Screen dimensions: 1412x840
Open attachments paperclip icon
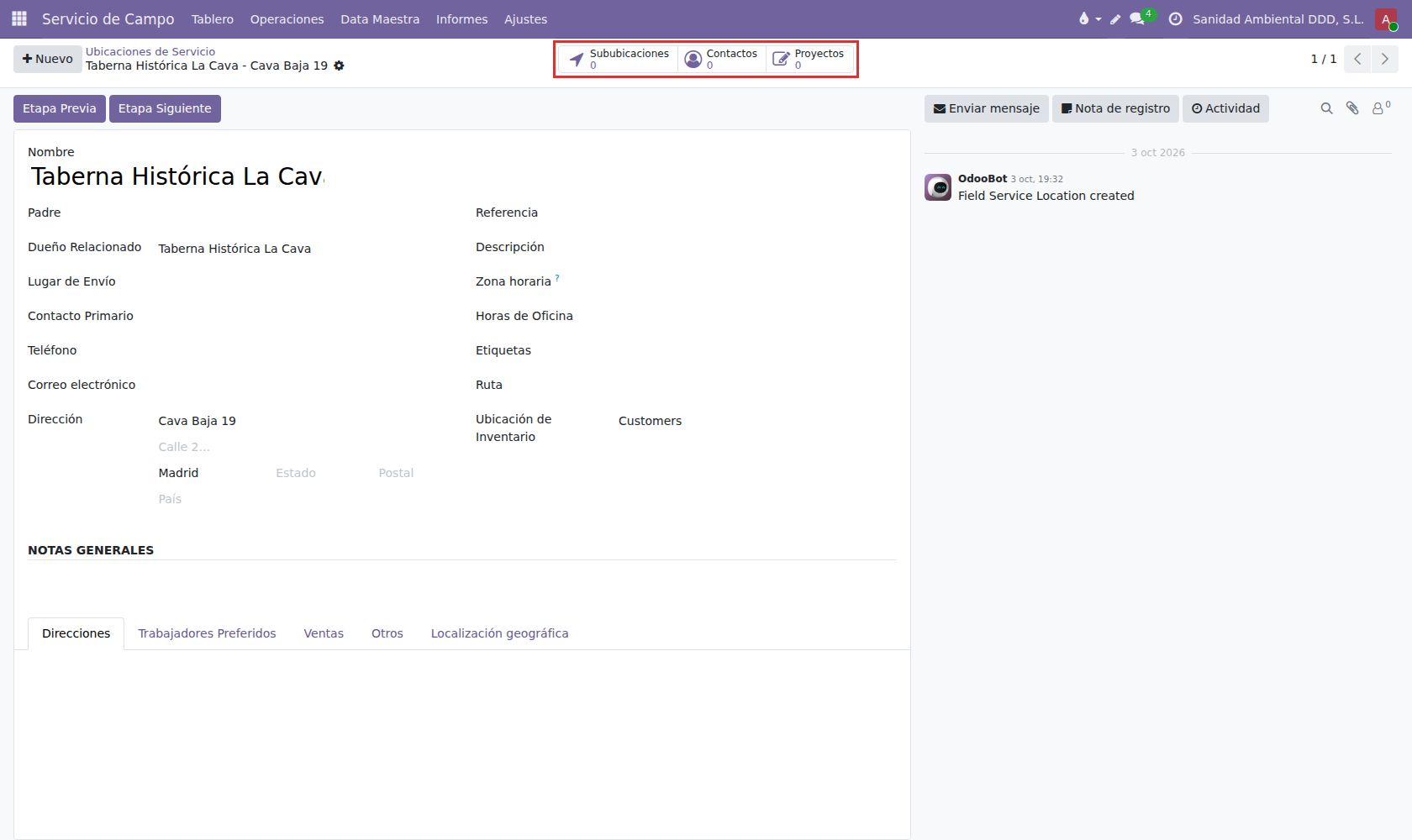point(1352,108)
